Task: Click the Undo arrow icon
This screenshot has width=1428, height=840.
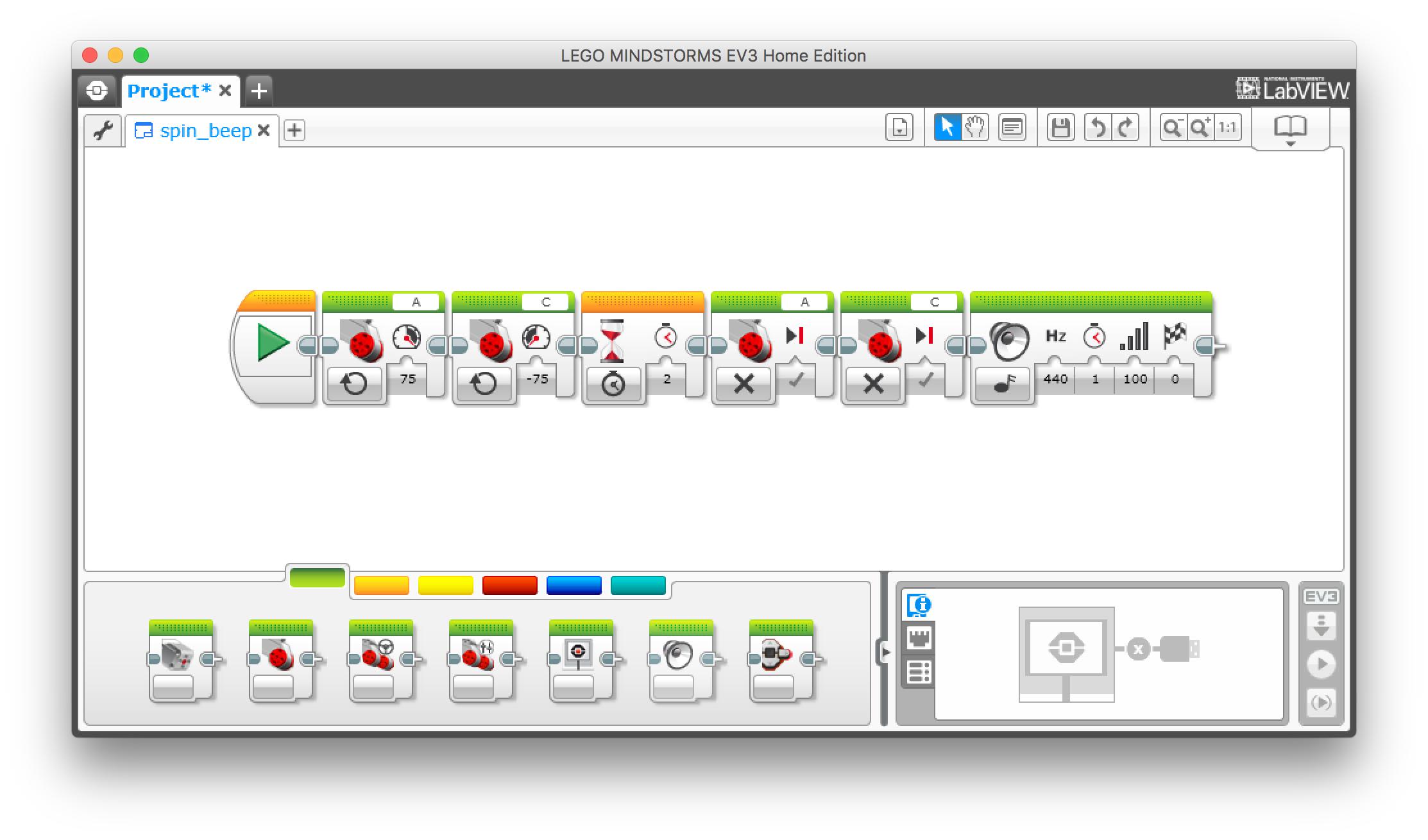Action: point(1098,128)
